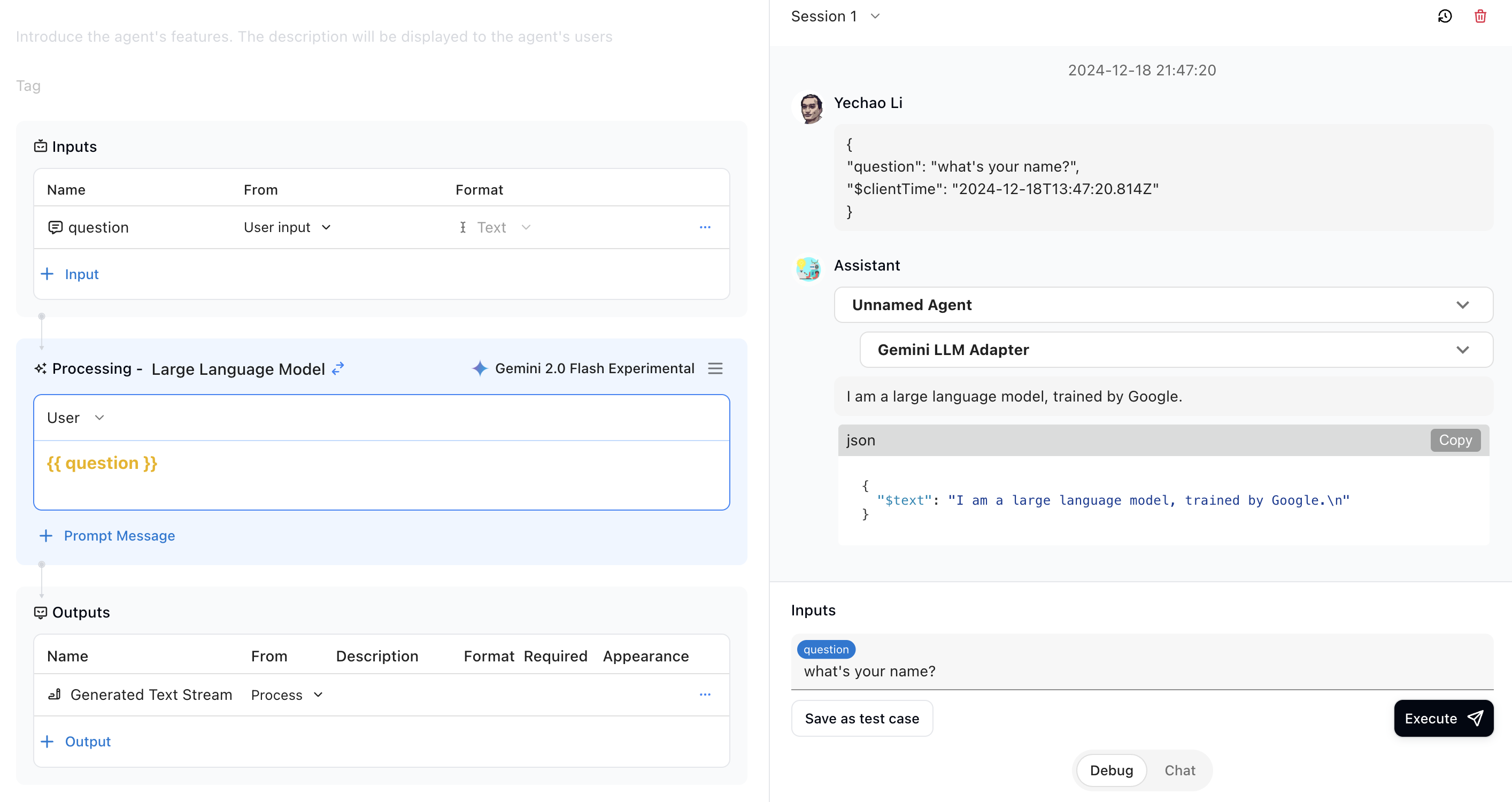Open the session history clock icon
The image size is (1512, 802).
tap(1445, 17)
